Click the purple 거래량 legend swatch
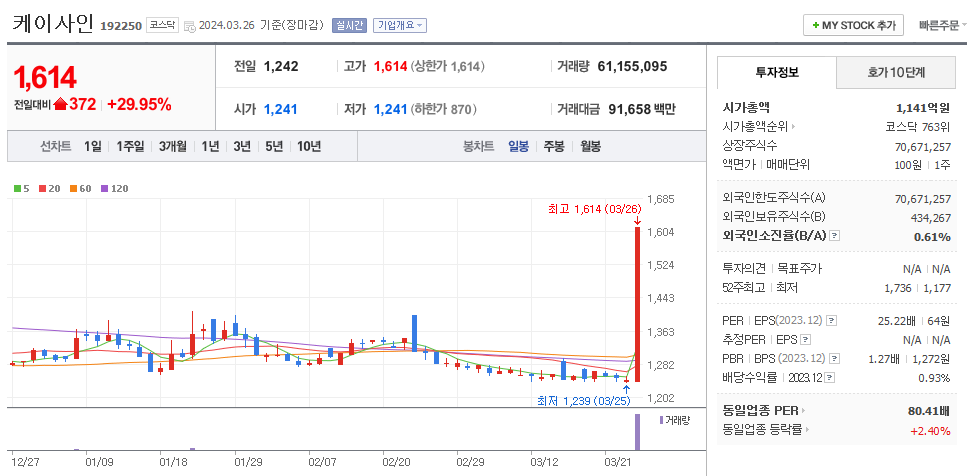 661,420
